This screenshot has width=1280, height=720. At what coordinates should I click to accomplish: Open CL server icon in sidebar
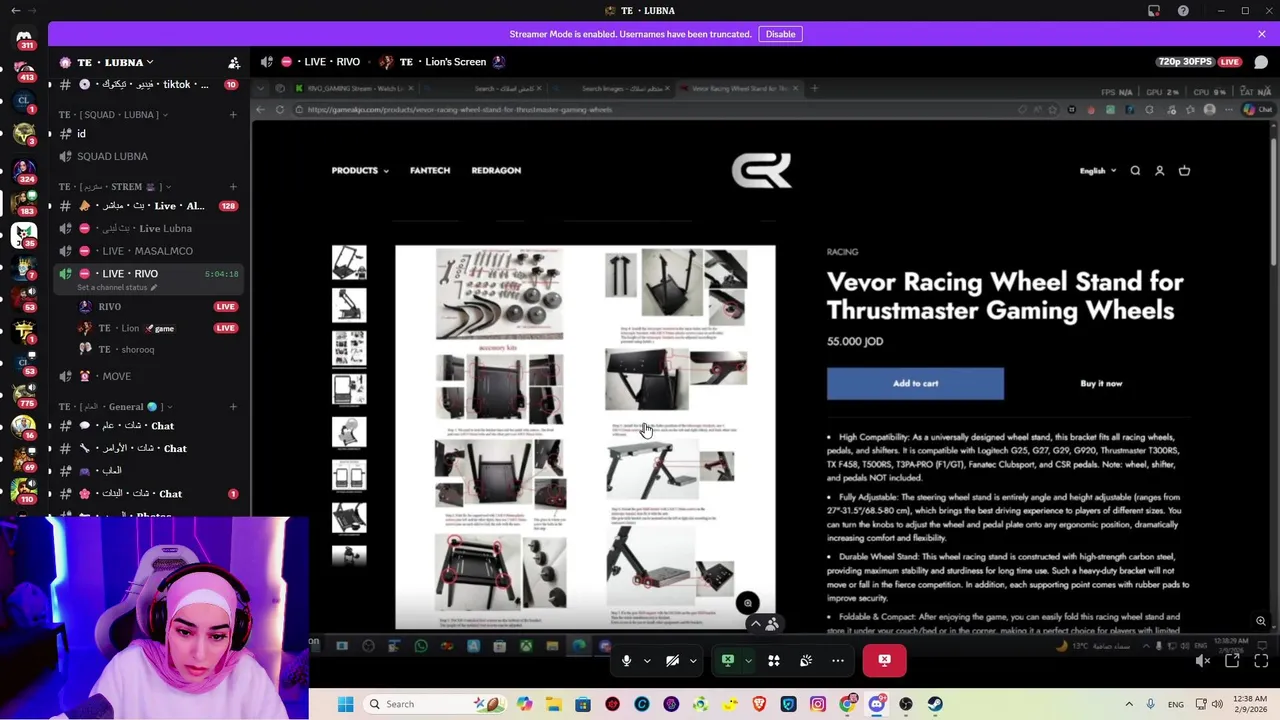click(x=24, y=101)
